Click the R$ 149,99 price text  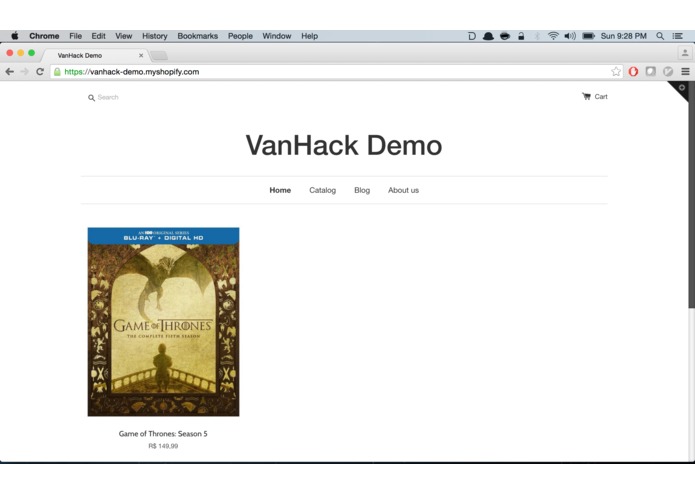[163, 446]
